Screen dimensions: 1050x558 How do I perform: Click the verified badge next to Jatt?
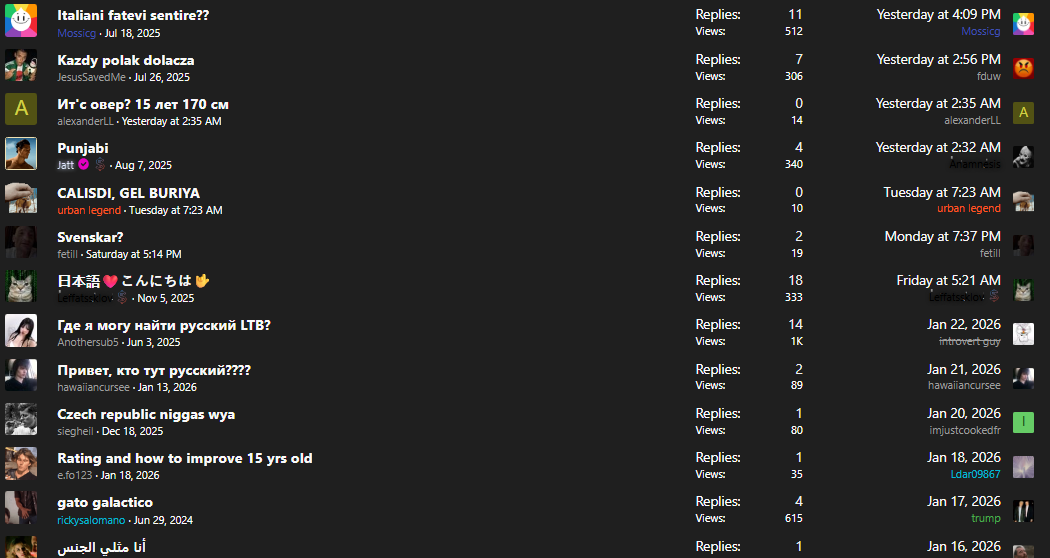point(84,165)
